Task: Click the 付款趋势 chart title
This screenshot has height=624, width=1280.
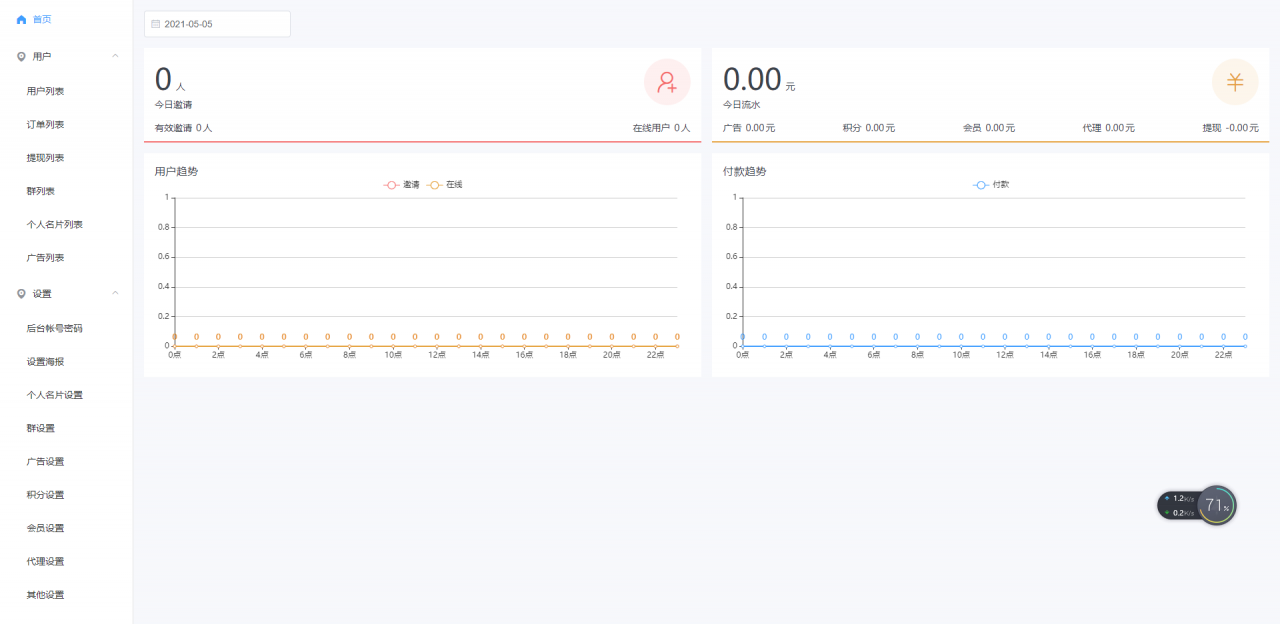Action: [x=744, y=171]
